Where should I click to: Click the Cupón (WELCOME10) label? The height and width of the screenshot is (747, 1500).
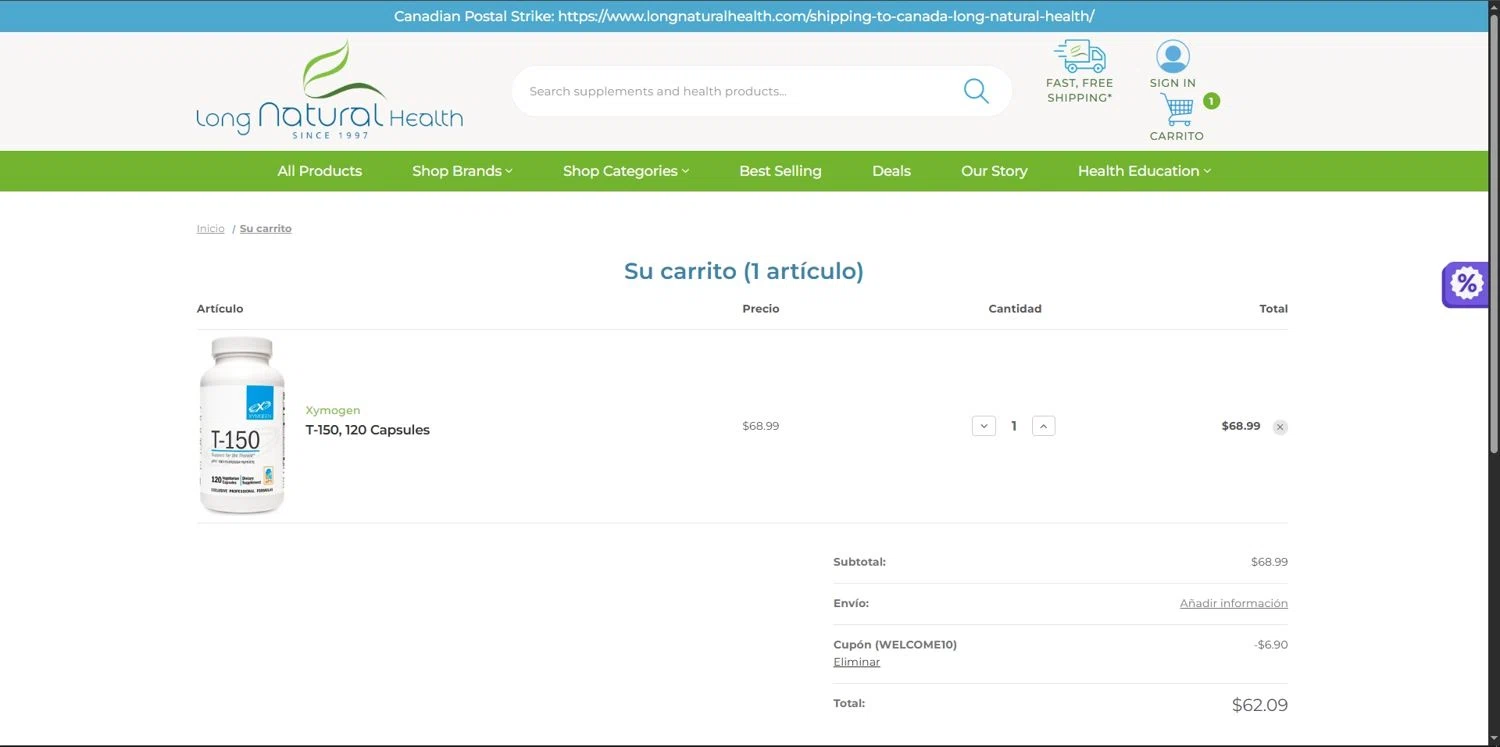tap(895, 645)
